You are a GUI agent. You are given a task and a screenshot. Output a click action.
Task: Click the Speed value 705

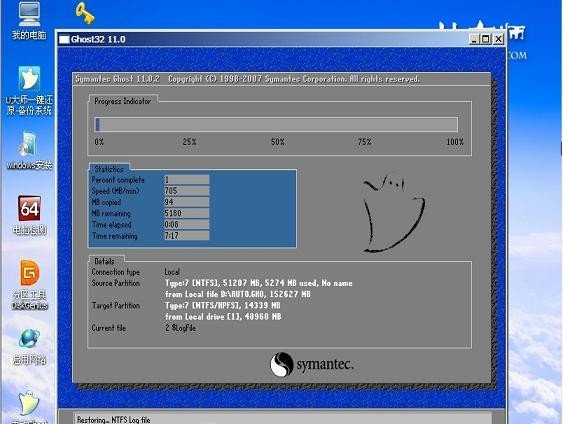point(186,191)
